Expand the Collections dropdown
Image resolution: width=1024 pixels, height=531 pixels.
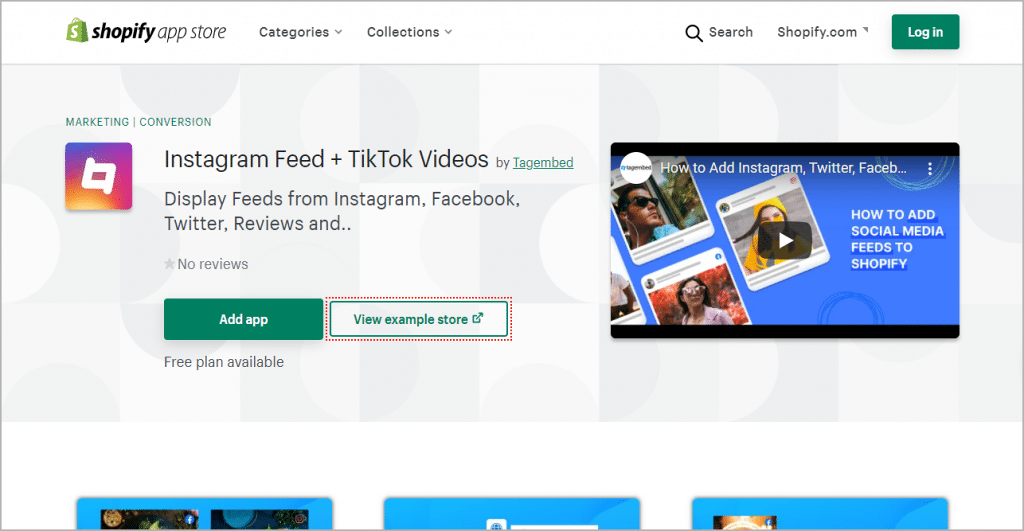coord(409,32)
